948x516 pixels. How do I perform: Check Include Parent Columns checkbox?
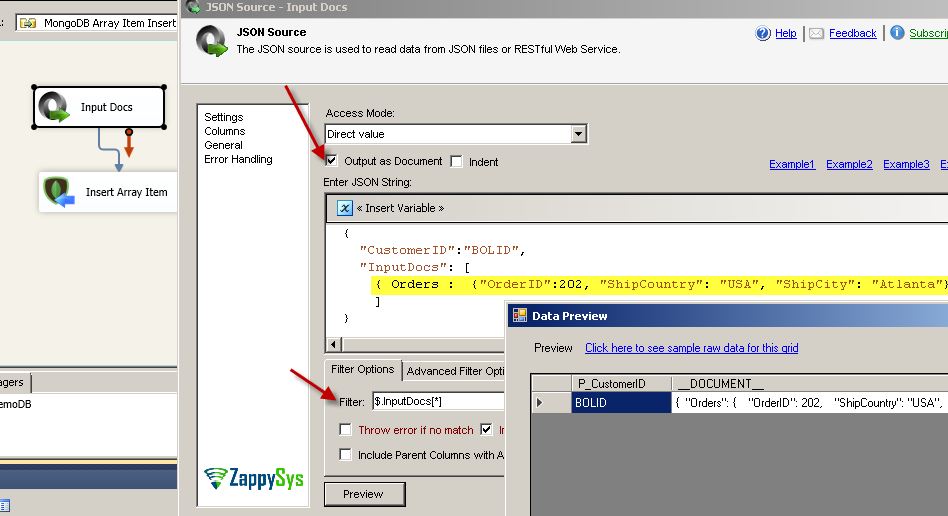coord(345,454)
